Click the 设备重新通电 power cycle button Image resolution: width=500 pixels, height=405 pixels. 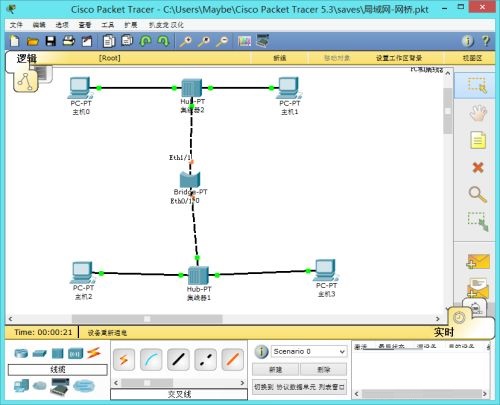point(107,333)
